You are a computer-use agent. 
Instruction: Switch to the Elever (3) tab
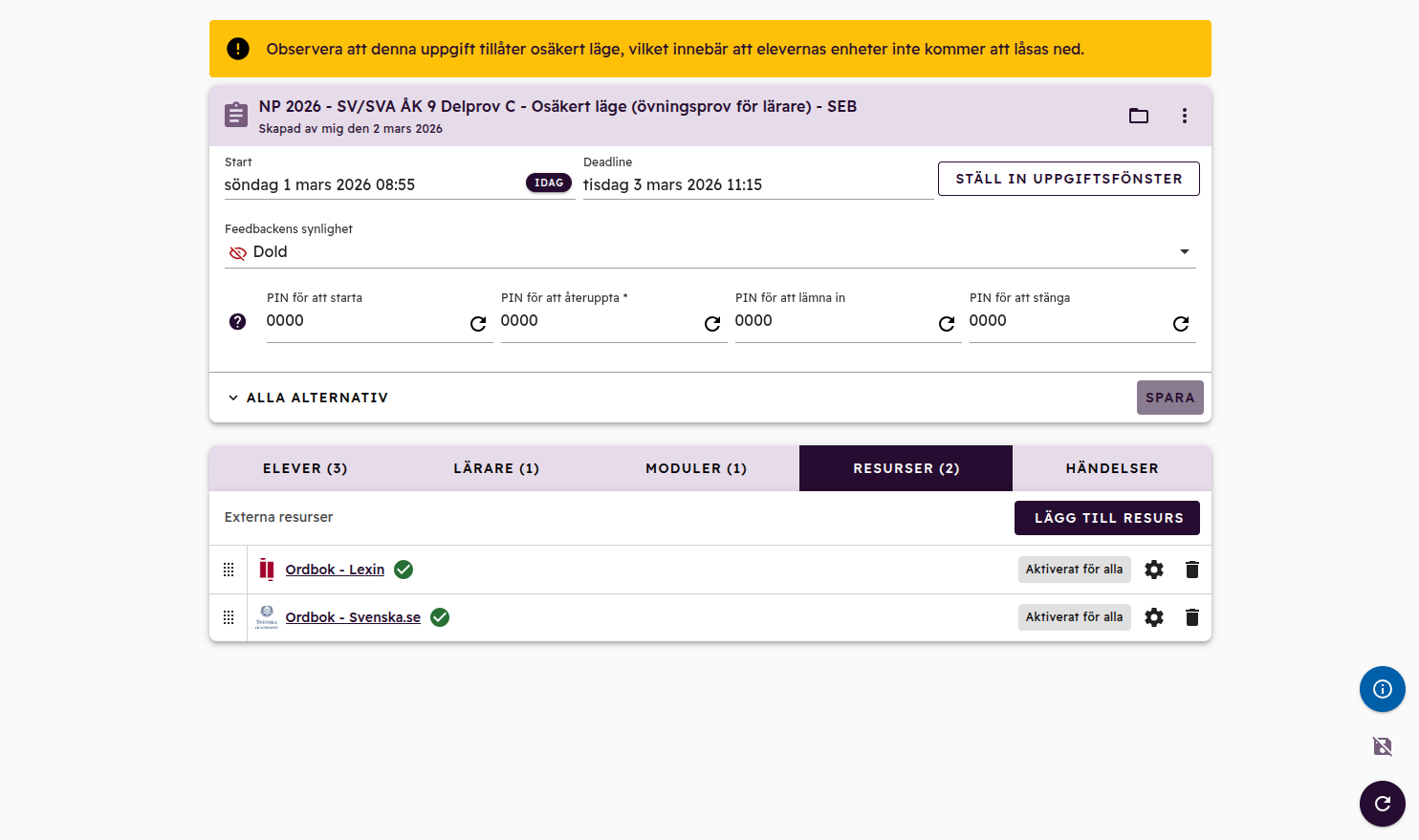305,468
